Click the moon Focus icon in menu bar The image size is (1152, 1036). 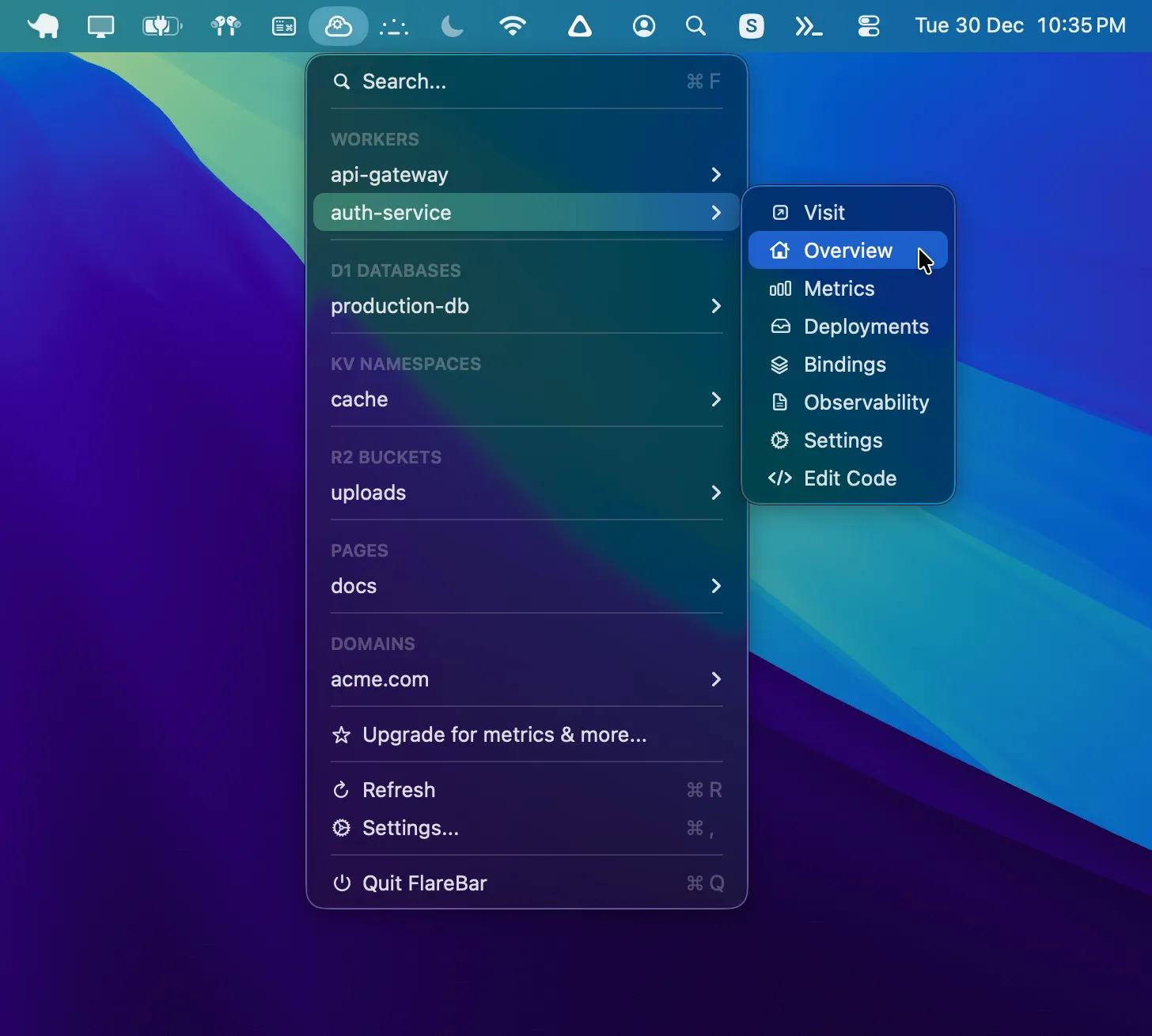point(451,25)
